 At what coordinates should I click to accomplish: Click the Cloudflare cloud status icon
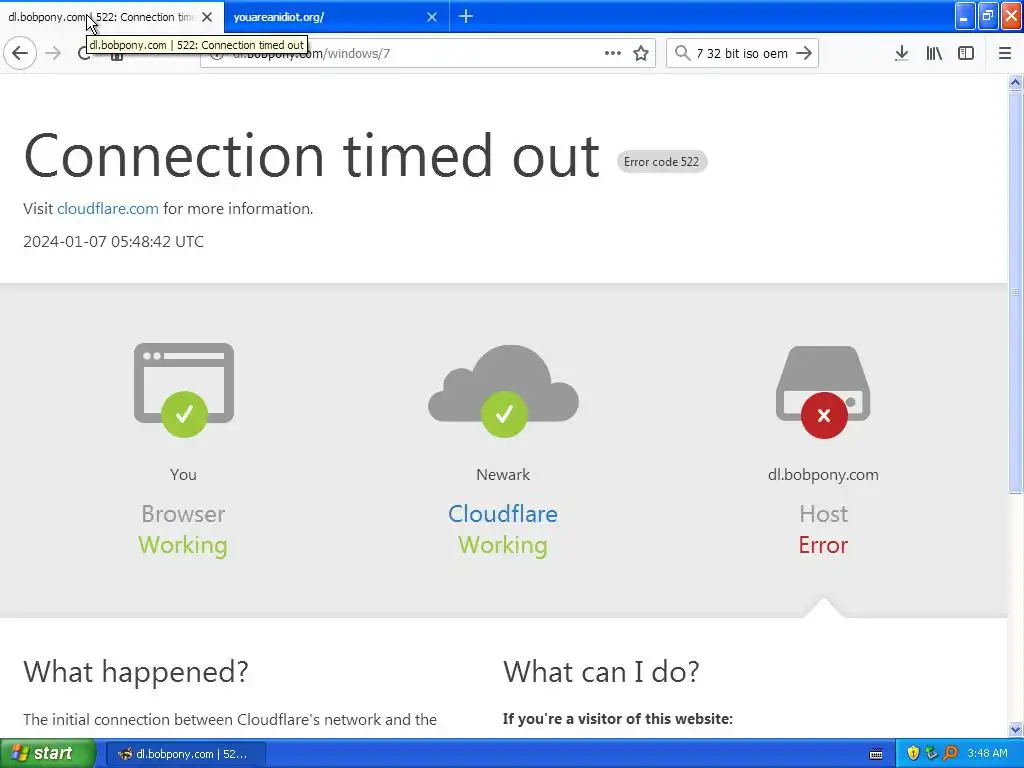503,391
